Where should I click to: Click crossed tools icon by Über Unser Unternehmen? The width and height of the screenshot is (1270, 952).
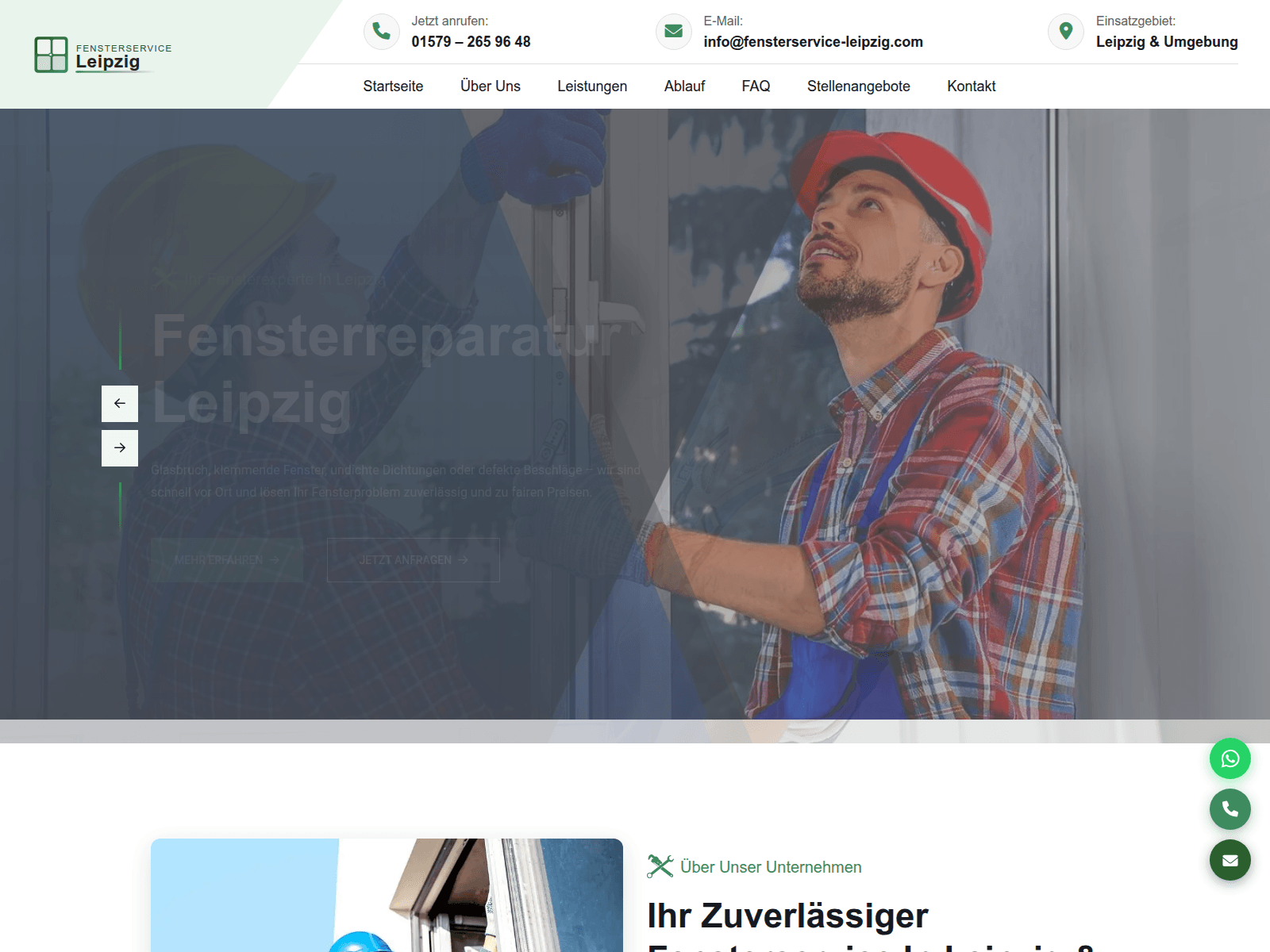tap(660, 866)
